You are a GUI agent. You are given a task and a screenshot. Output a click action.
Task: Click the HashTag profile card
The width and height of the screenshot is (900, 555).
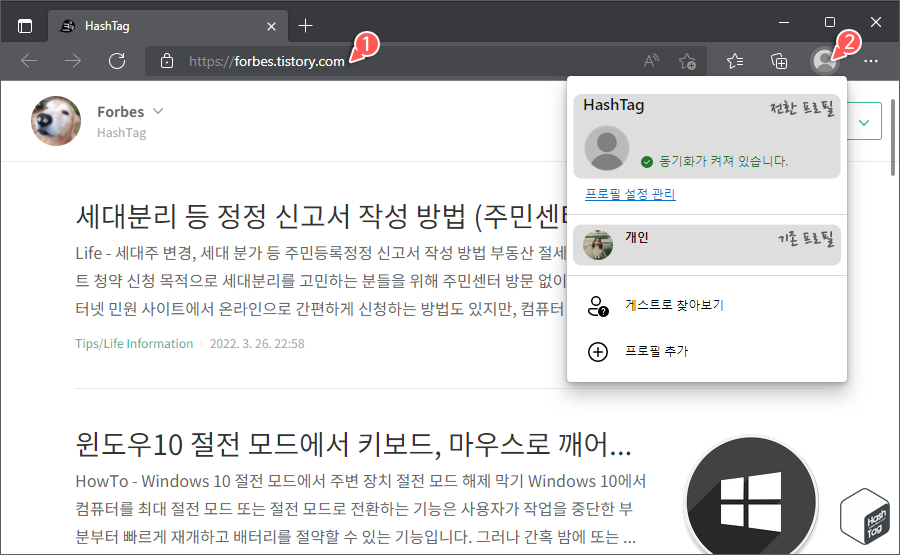[x=707, y=136]
